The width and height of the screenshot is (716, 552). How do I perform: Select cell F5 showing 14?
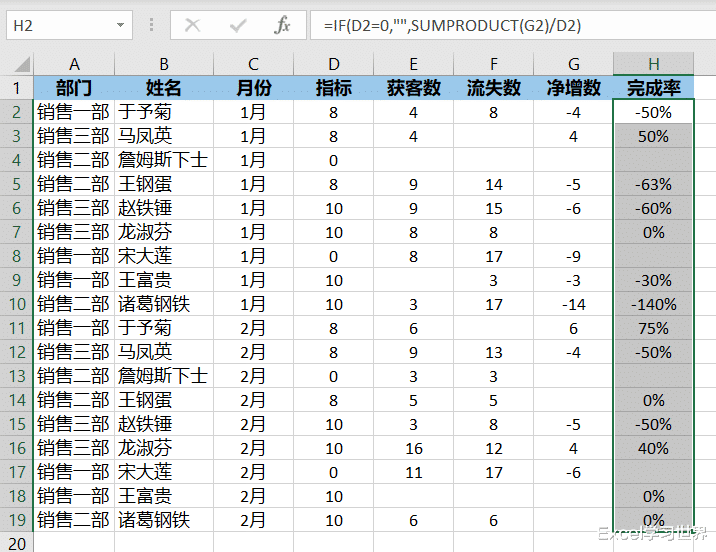point(494,184)
